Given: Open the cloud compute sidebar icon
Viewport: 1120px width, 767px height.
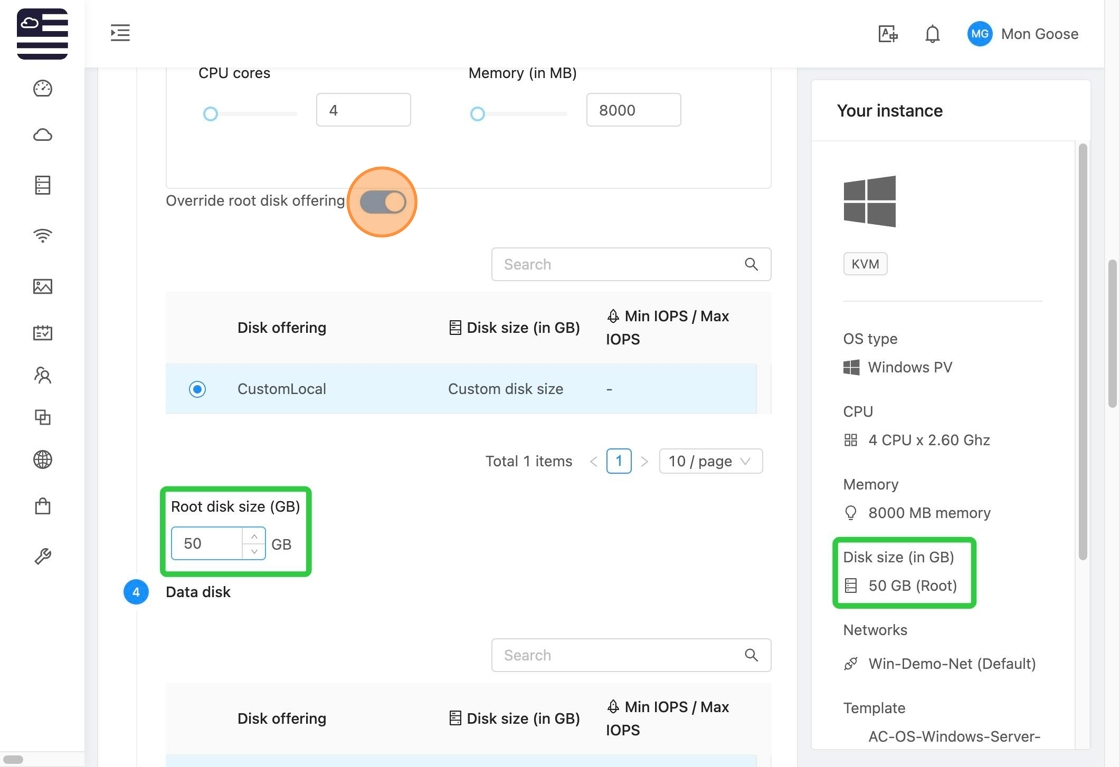Looking at the screenshot, I should coord(42,135).
